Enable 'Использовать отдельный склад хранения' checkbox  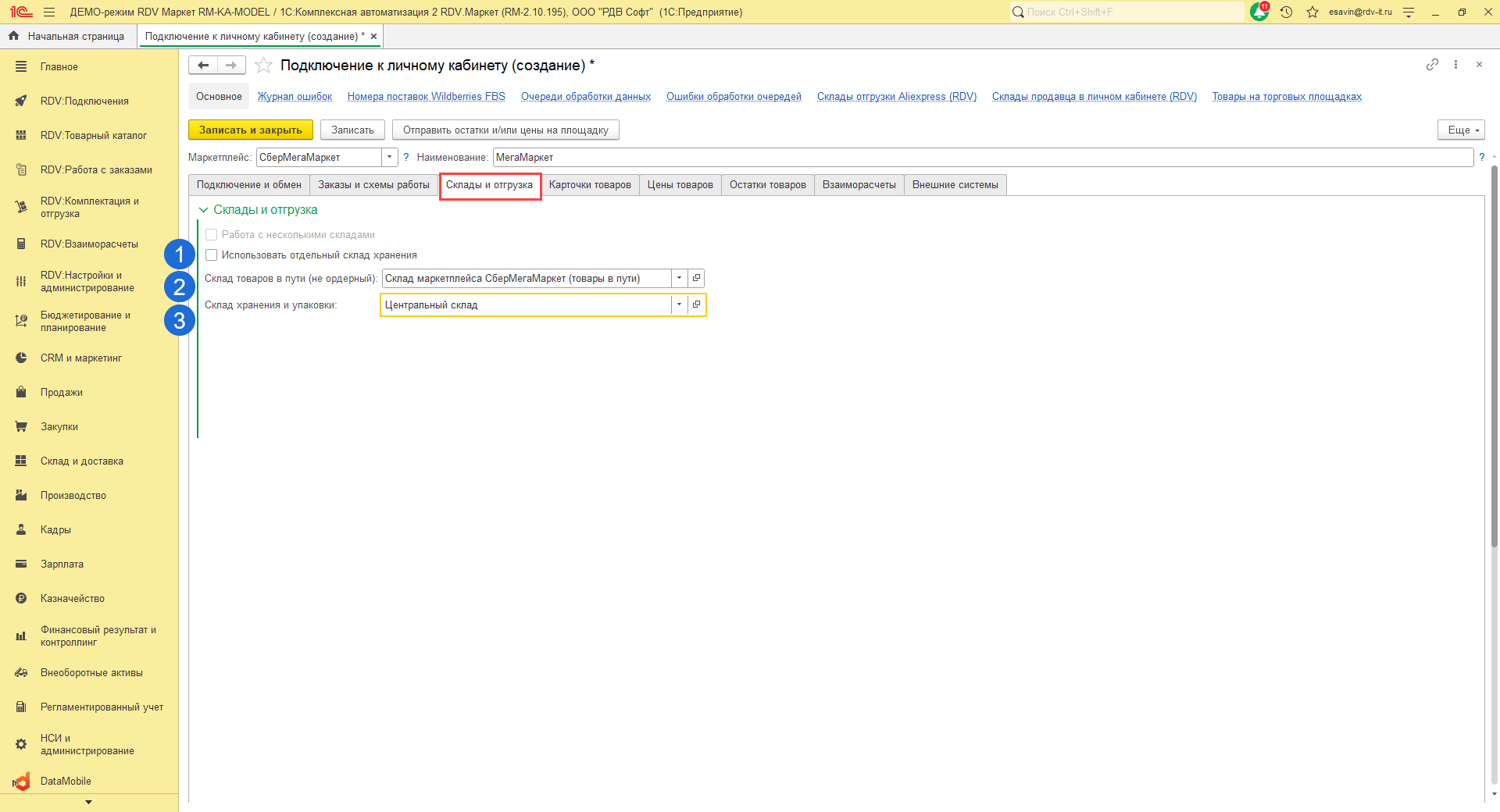click(x=212, y=255)
